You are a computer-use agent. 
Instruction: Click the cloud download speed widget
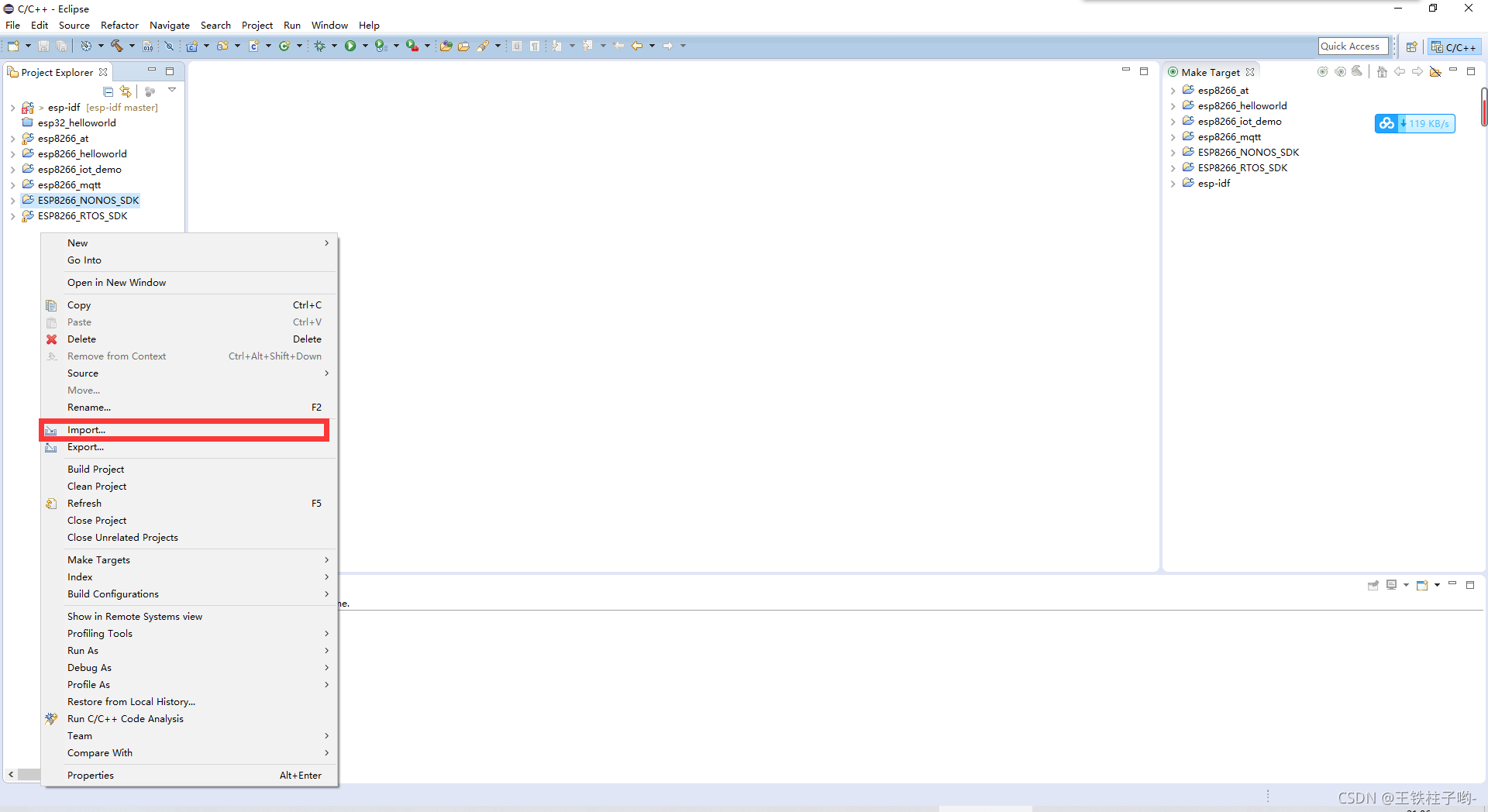pyautogui.click(x=1415, y=123)
